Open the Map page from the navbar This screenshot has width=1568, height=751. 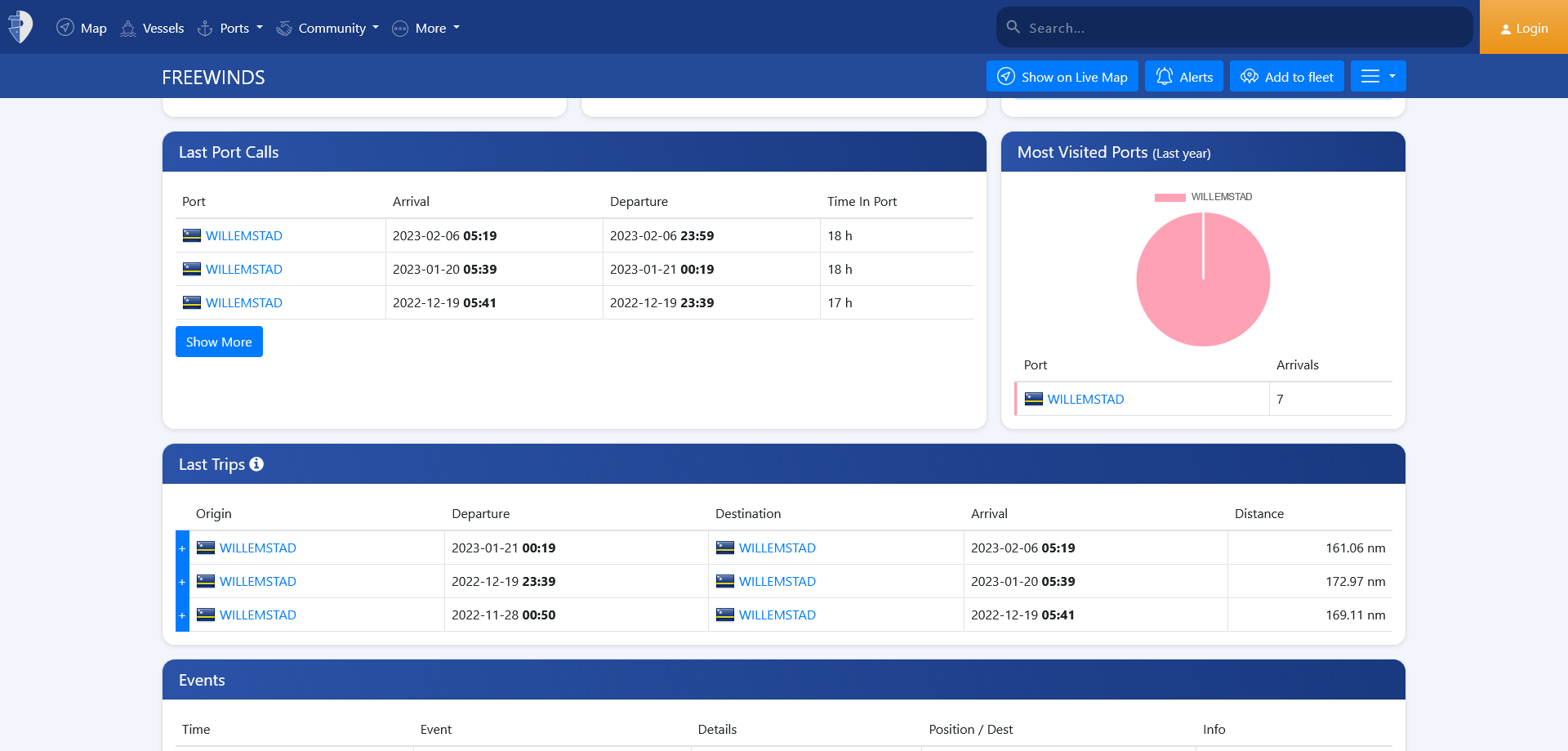click(x=82, y=28)
